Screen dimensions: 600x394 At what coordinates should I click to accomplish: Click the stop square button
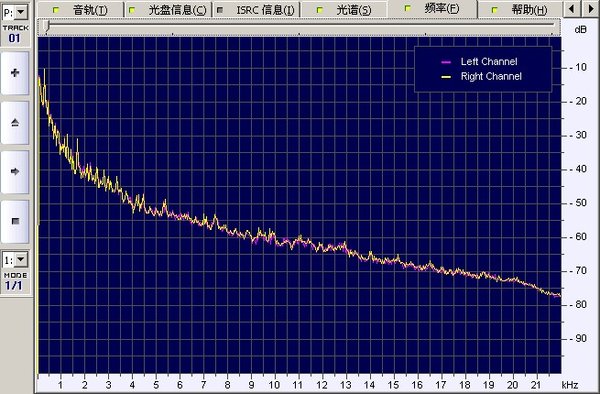coord(15,221)
